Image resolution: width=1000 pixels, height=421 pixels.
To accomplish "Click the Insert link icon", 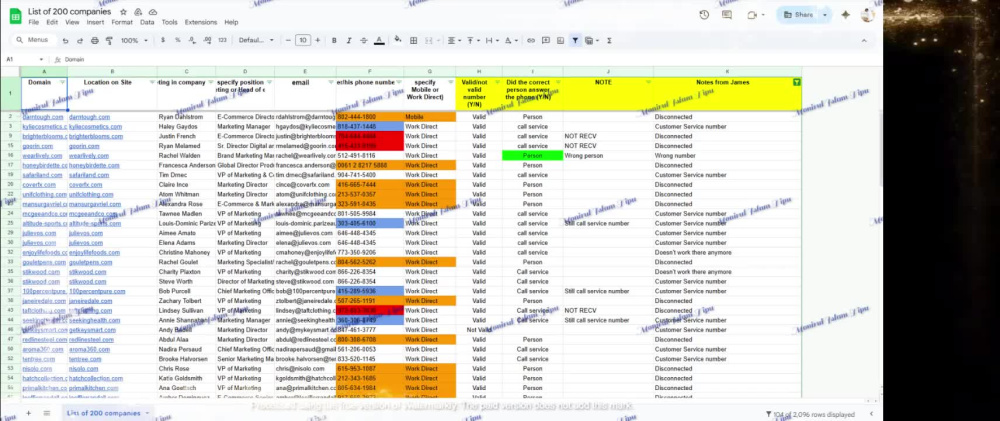I will [x=531, y=40].
